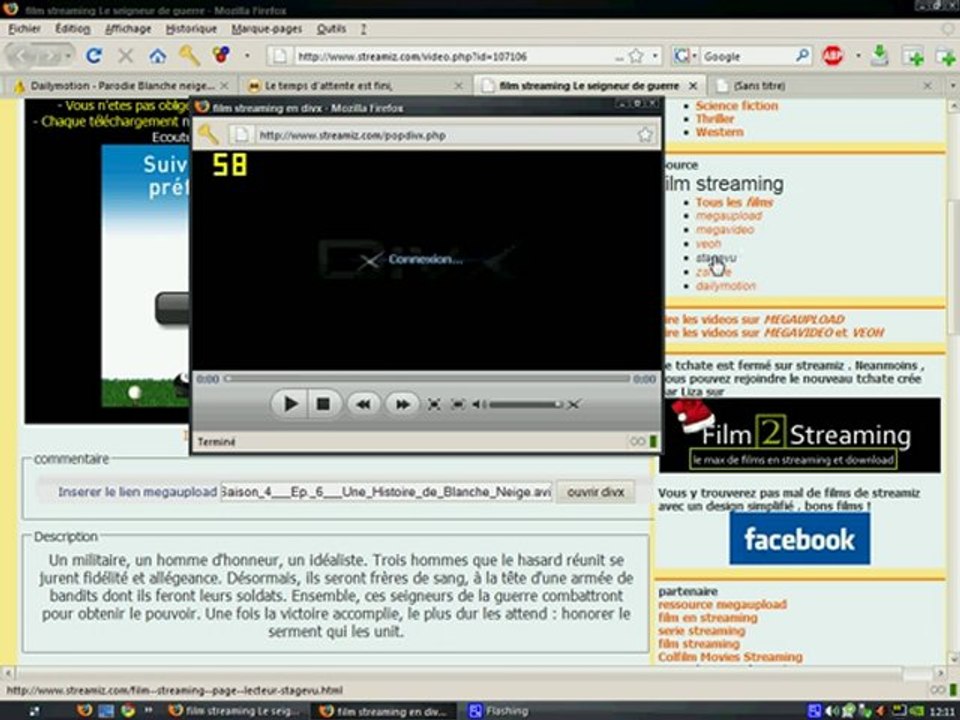
Task: Click the colored balls toolbar icon
Action: point(221,54)
